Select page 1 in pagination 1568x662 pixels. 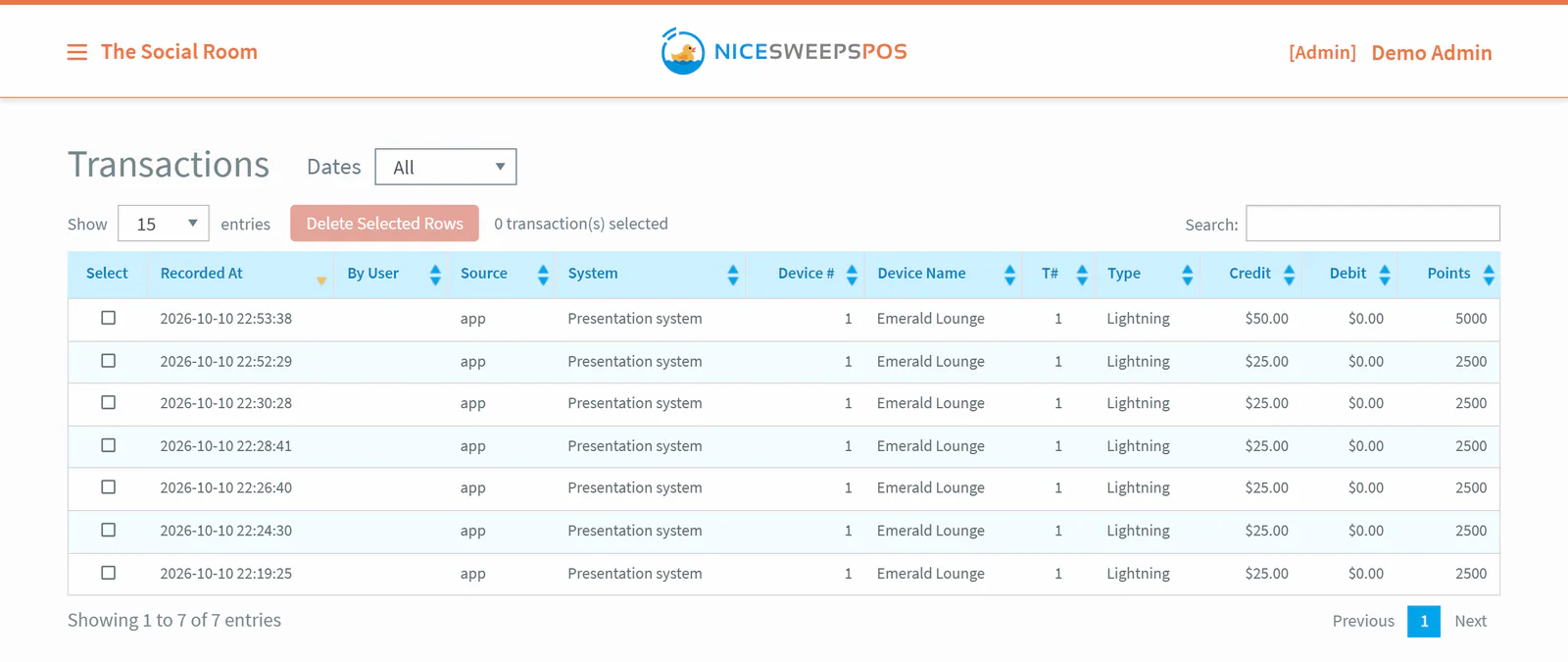point(1424,621)
